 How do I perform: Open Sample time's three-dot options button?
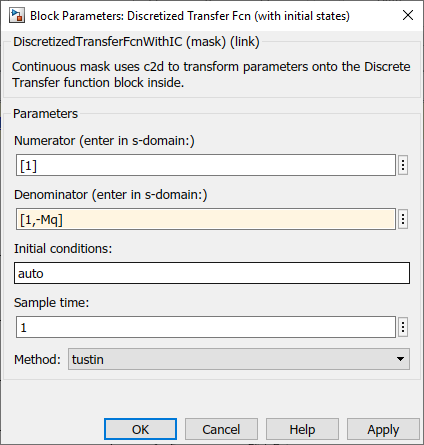tap(403, 327)
